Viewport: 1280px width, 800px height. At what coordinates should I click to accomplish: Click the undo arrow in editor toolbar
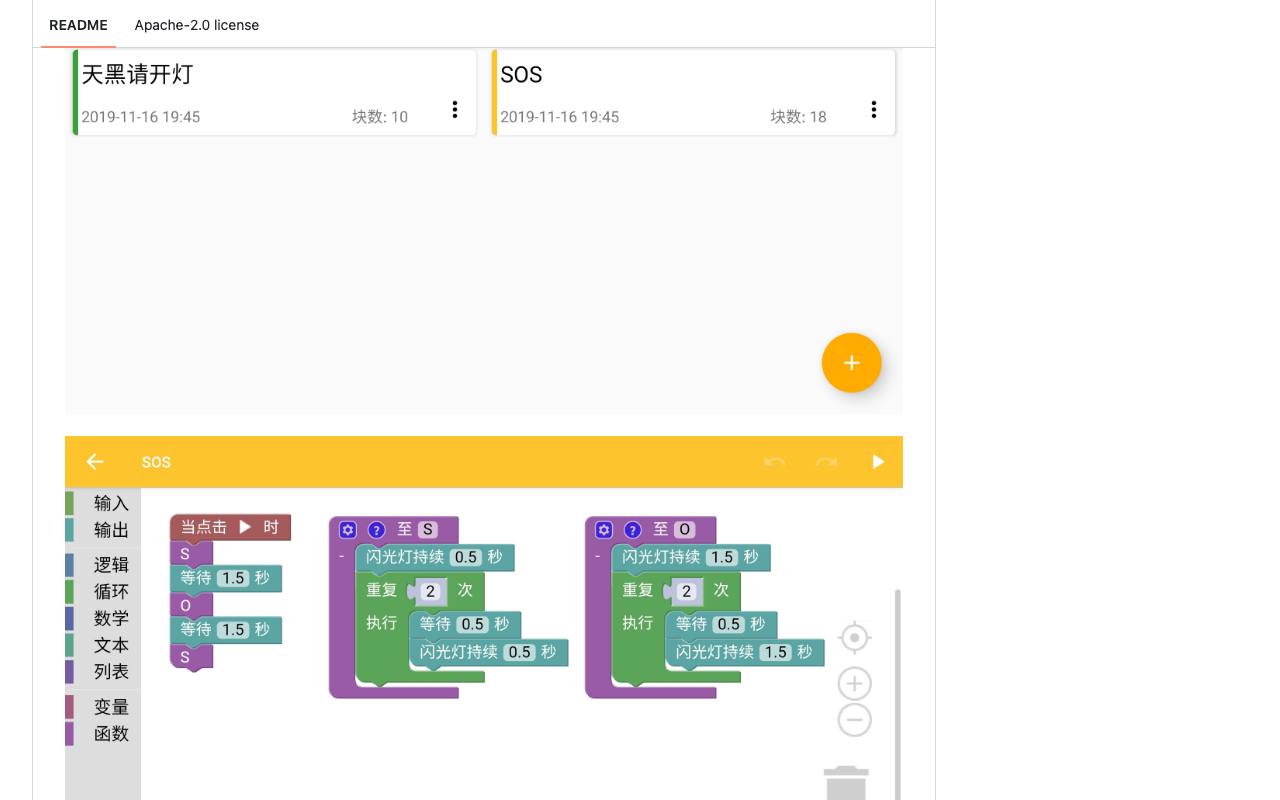click(774, 461)
